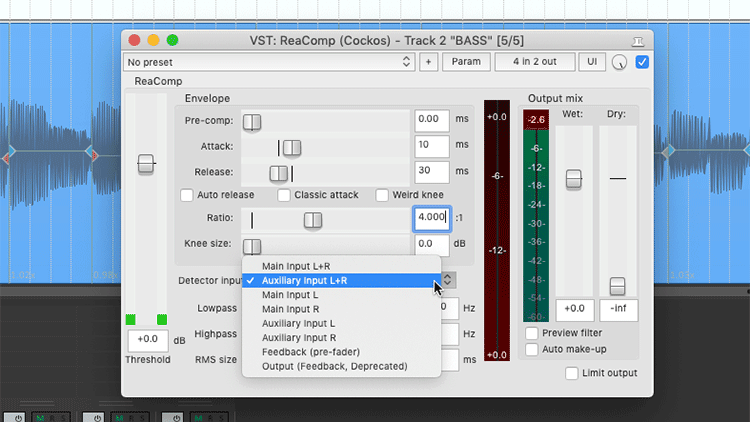Image resolution: width=750 pixels, height=422 pixels.
Task: Select Main Input L+R from the list
Action: (x=298, y=267)
